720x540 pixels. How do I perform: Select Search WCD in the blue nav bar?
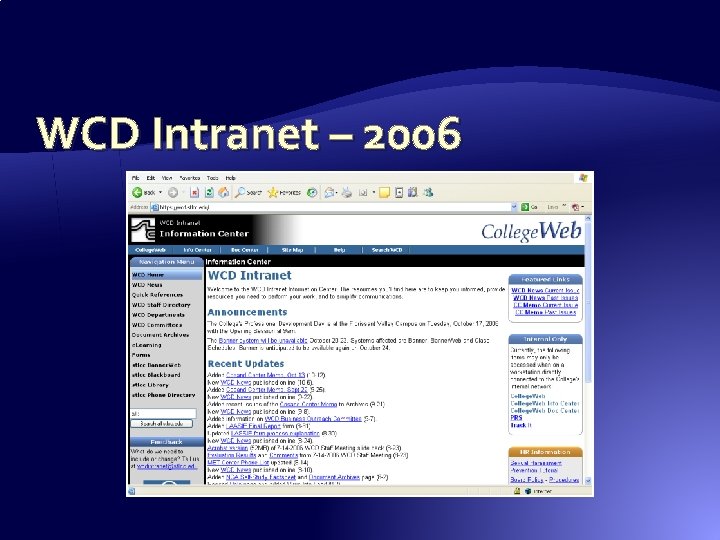(387, 250)
